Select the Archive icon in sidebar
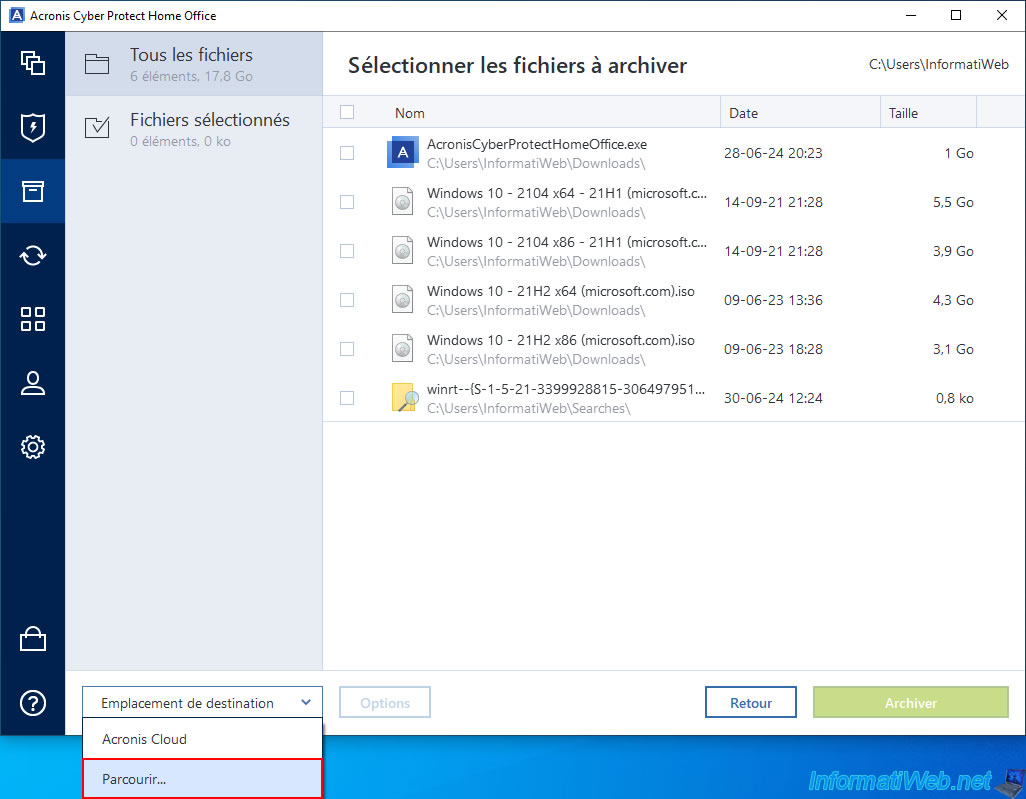This screenshot has height=799, width=1026. pos(33,191)
